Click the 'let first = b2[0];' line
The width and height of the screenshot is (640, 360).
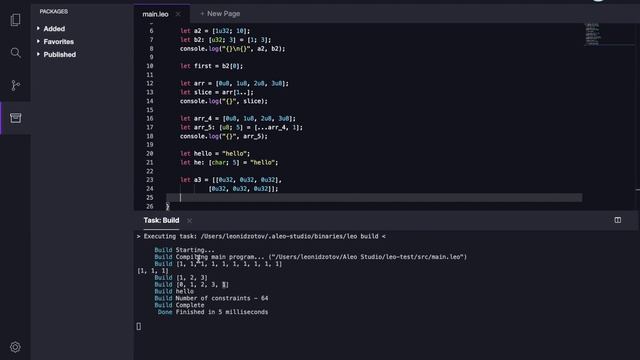click(211, 66)
